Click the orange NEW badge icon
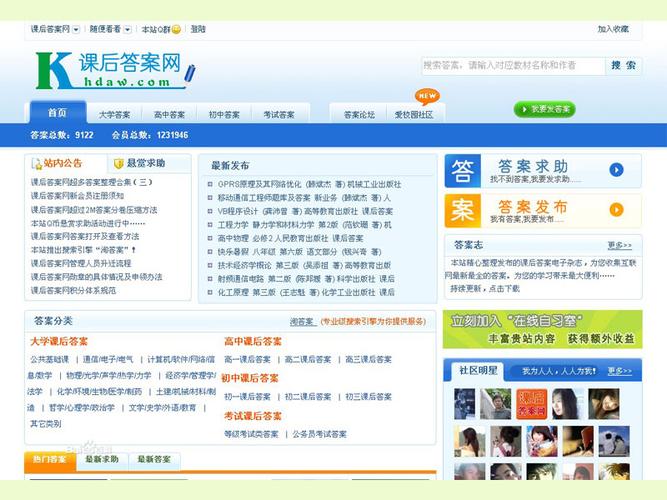Screen dimensions: 667x500 click(x=427, y=96)
